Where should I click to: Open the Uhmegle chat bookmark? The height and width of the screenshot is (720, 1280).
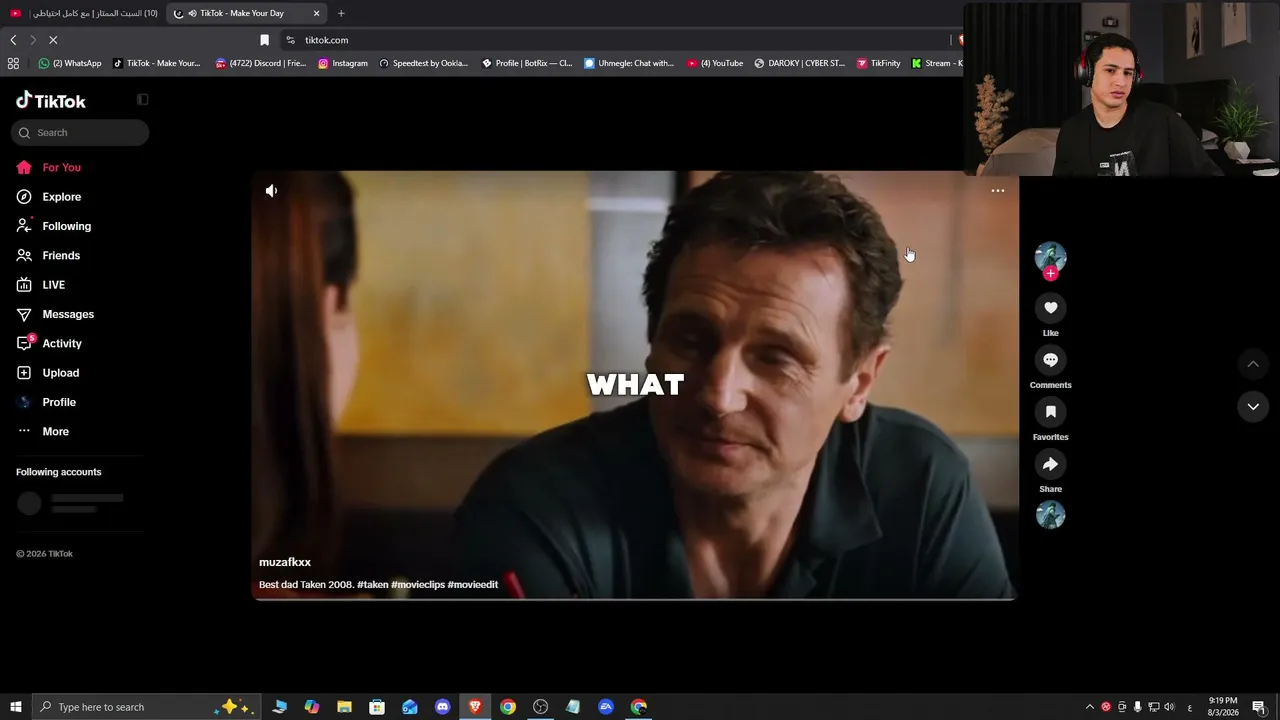[629, 63]
